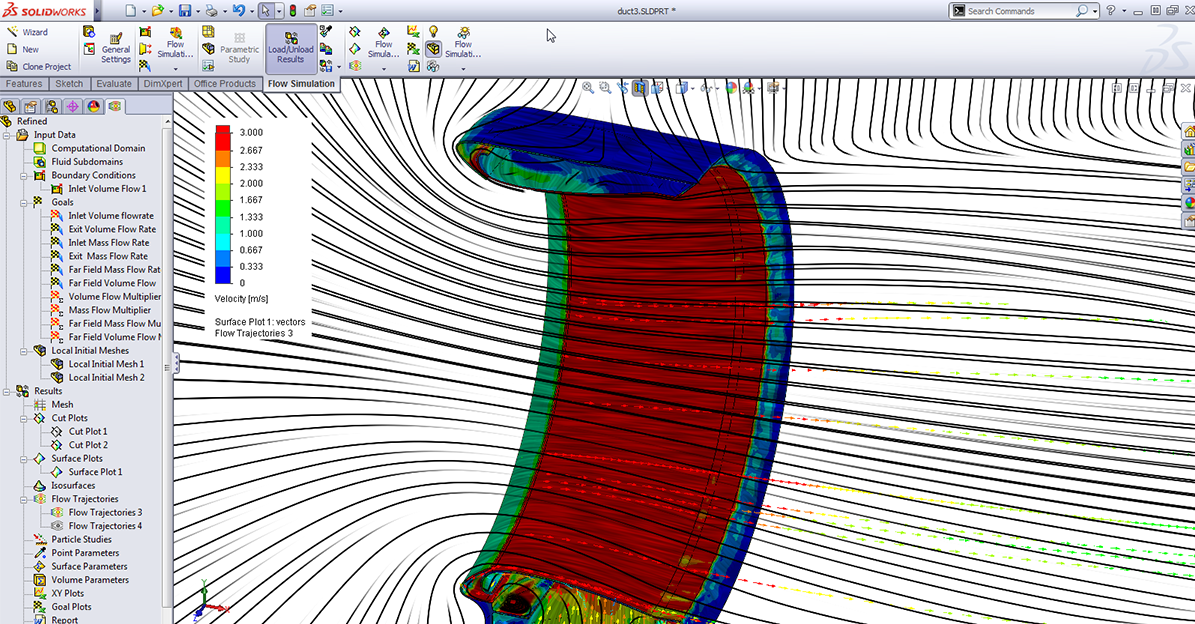Click Clone Project in the ribbon

pyautogui.click(x=45, y=67)
